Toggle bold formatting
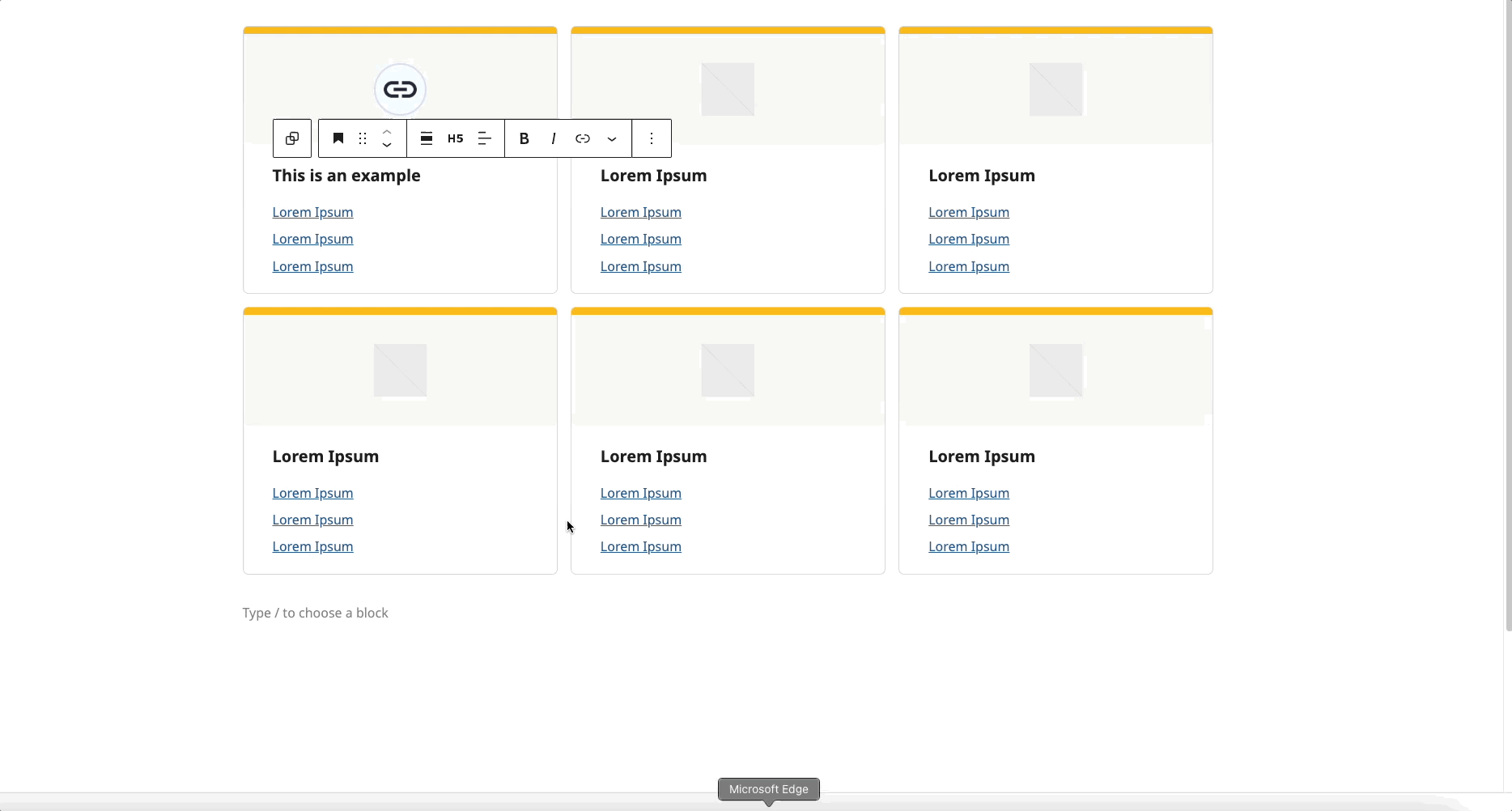The height and width of the screenshot is (811, 1512). 525,138
